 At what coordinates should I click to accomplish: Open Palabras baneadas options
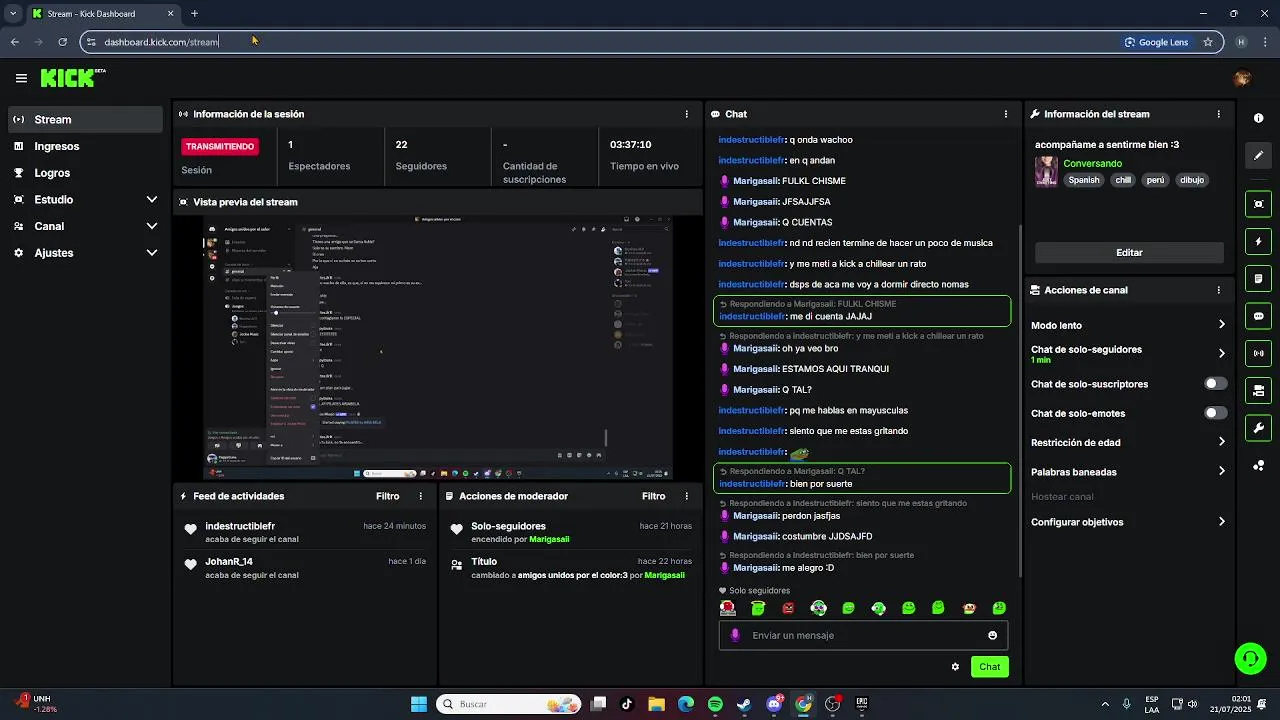pyautogui.click(x=1129, y=471)
